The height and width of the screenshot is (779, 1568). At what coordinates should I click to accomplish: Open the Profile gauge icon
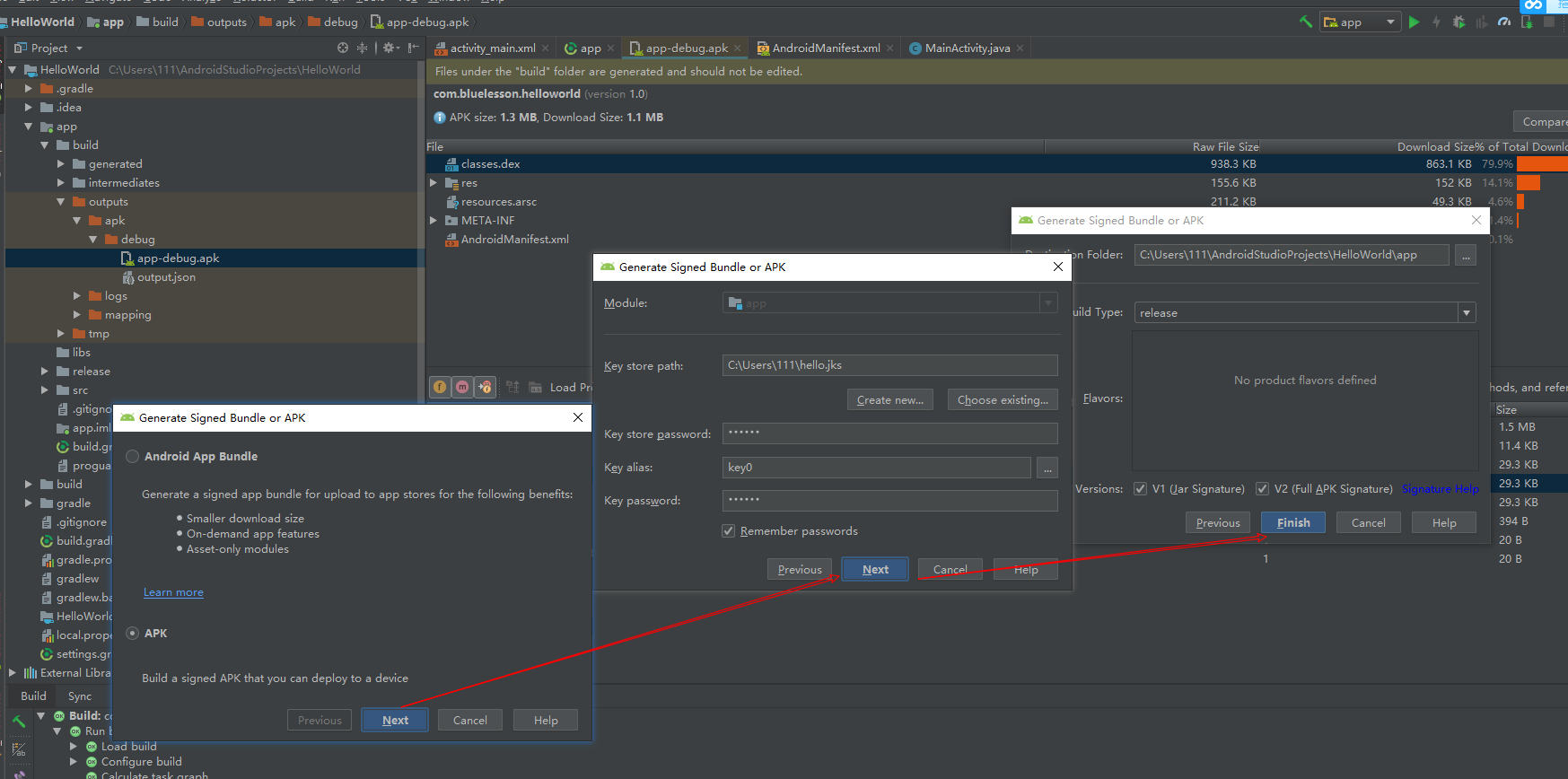tap(1504, 22)
